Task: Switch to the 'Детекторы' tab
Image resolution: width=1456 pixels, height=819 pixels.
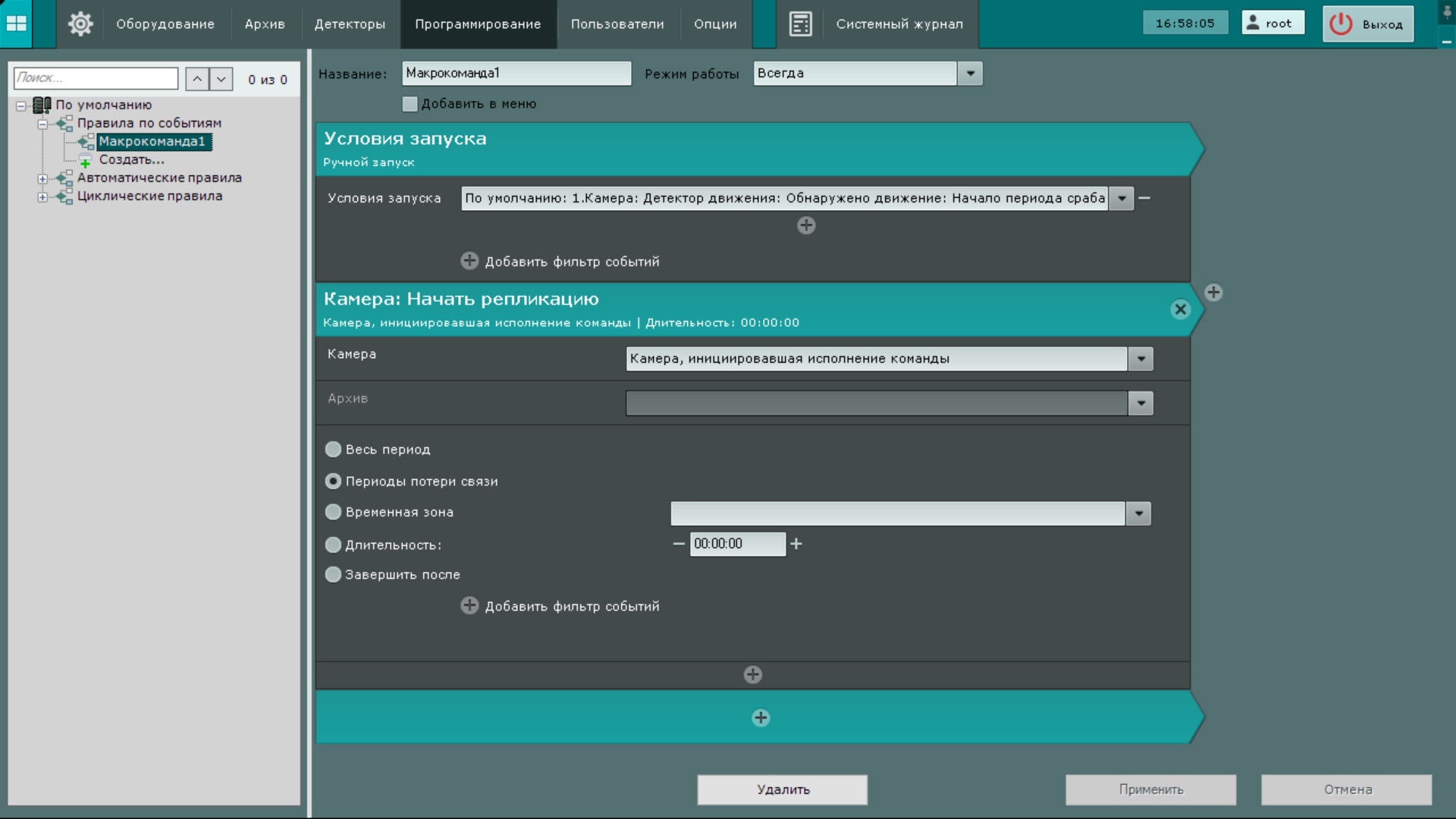Action: point(350,24)
